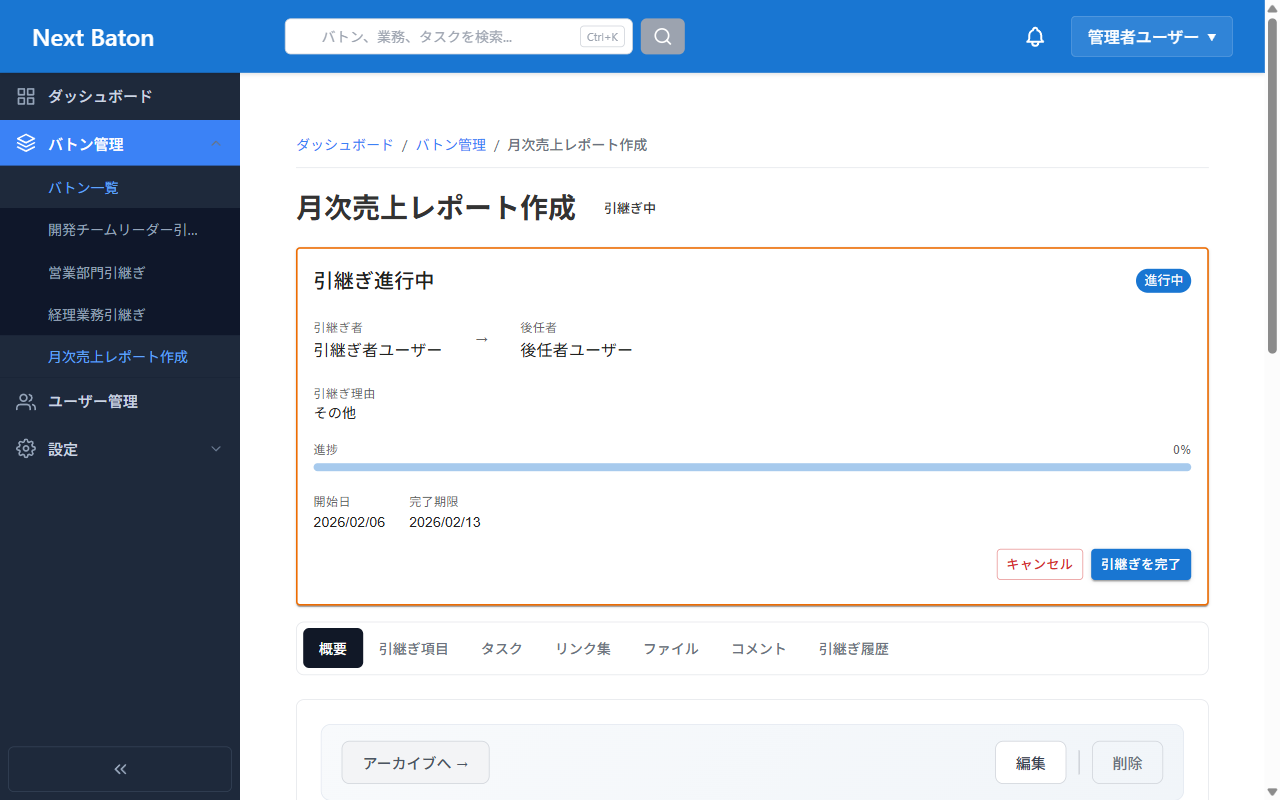
Task: Click the search input field
Action: coord(450,36)
